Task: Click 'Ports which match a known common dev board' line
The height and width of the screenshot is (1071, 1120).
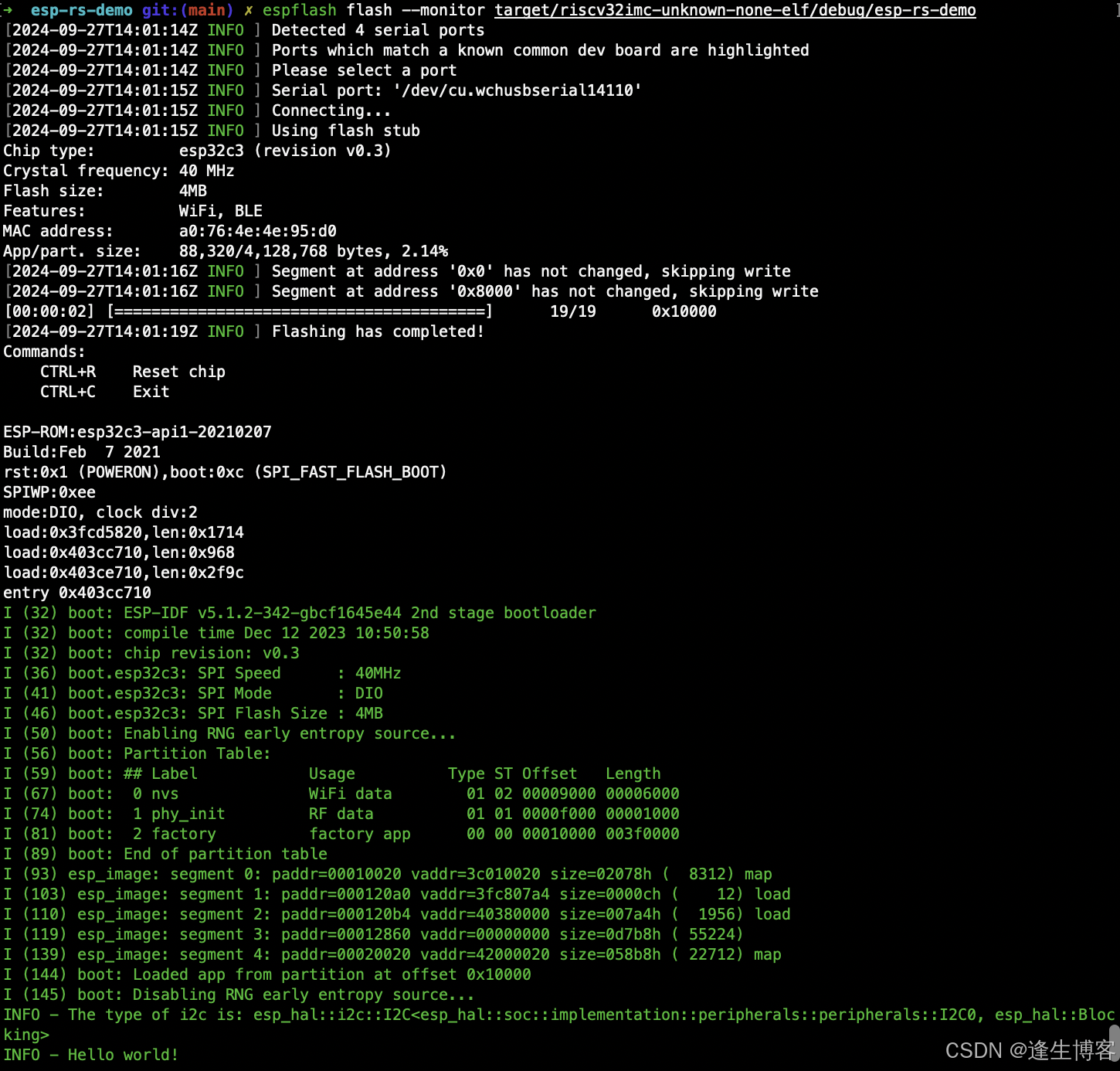Action: pos(540,50)
